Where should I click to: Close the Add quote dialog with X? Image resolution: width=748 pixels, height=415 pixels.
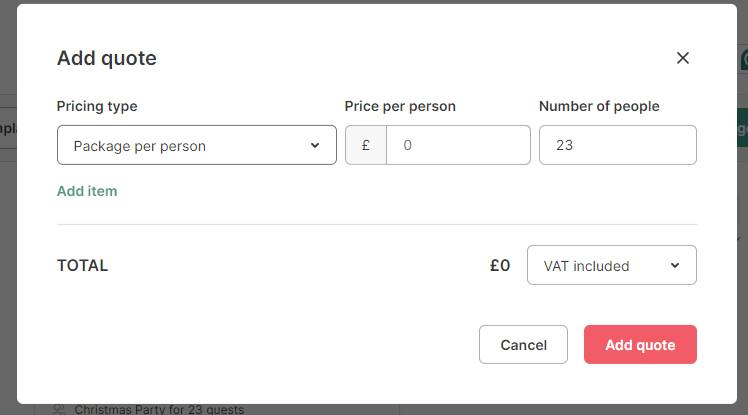(683, 58)
